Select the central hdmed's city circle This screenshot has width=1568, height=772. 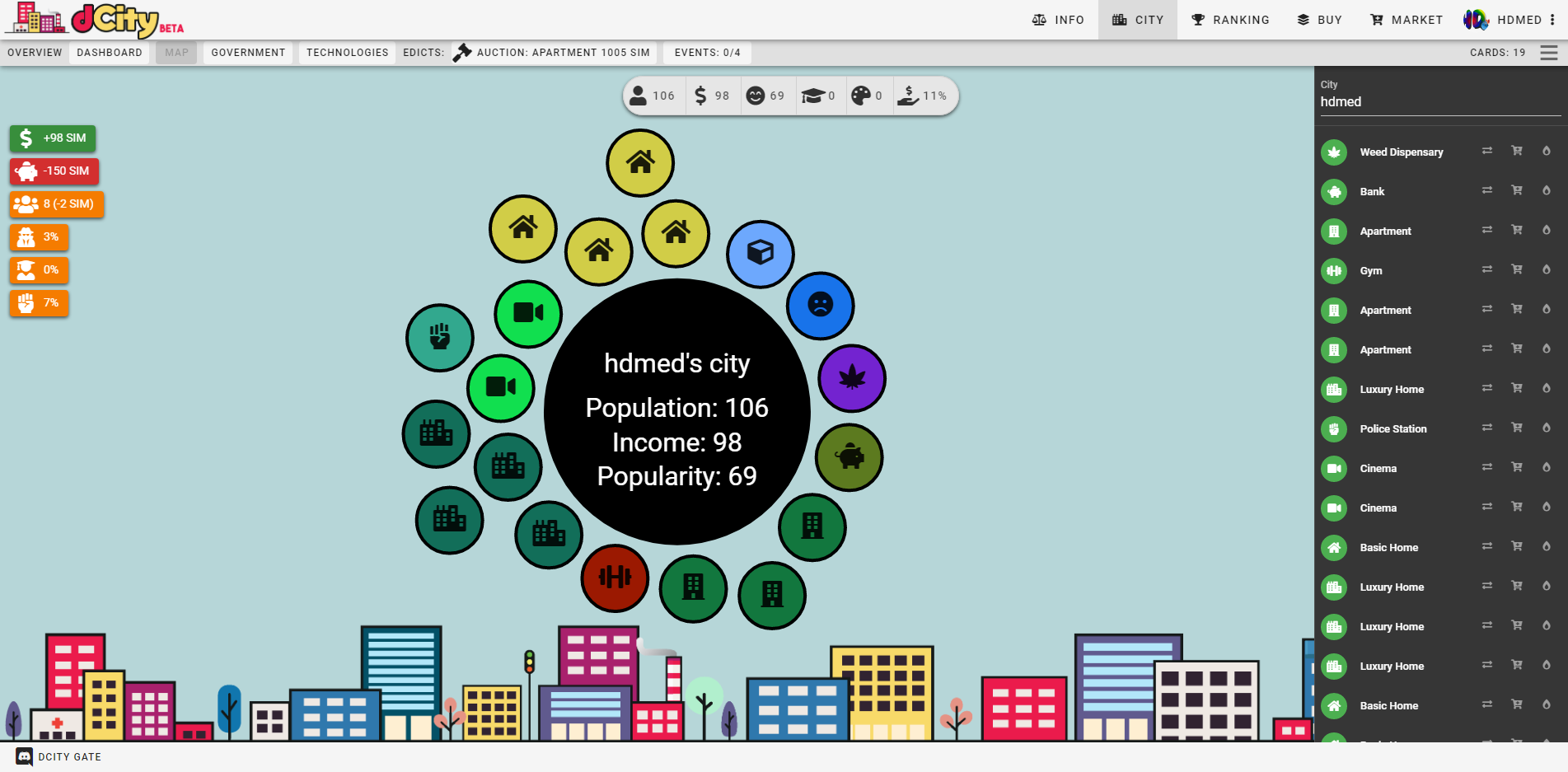(677, 412)
